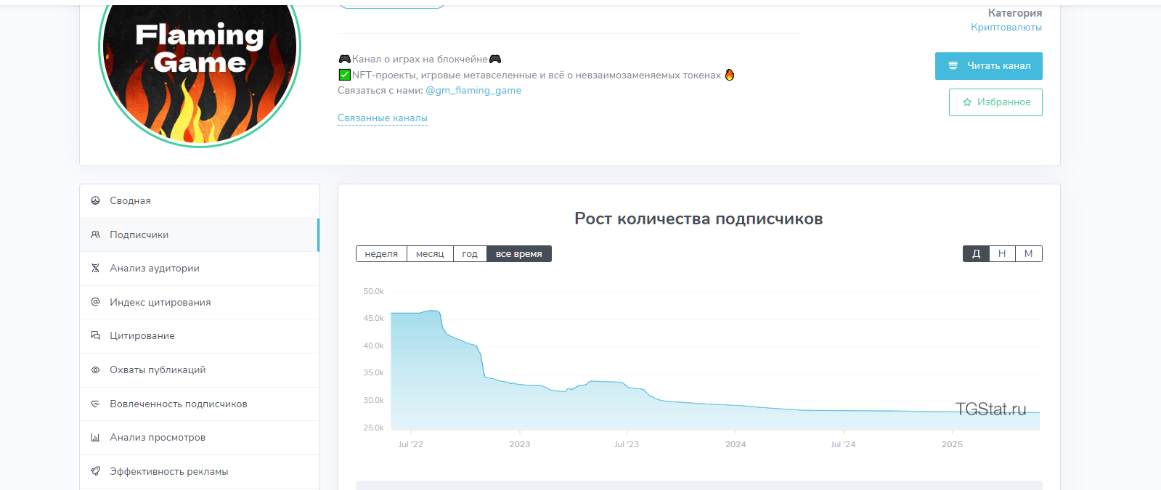The image size is (1161, 490).
Task: Open Охваты публикаций section
Action: (199, 369)
